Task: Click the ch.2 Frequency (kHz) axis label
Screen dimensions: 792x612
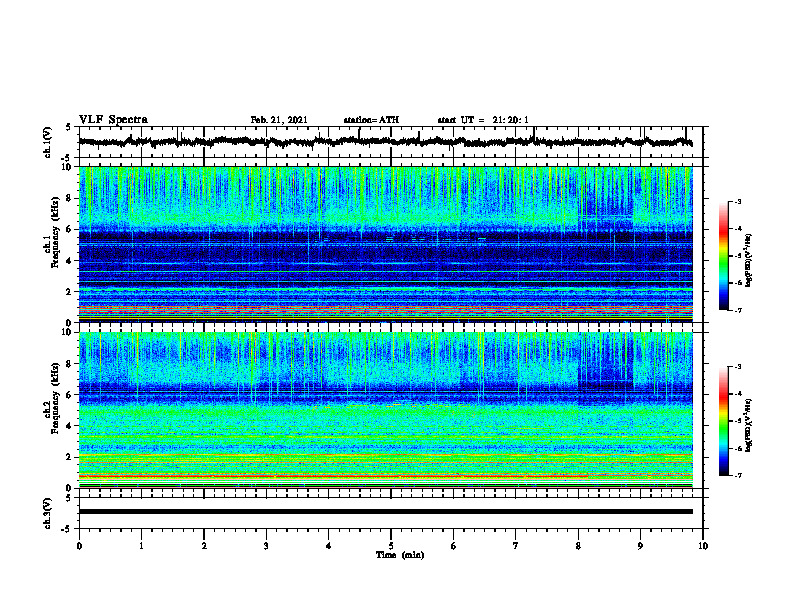Action: [52, 398]
